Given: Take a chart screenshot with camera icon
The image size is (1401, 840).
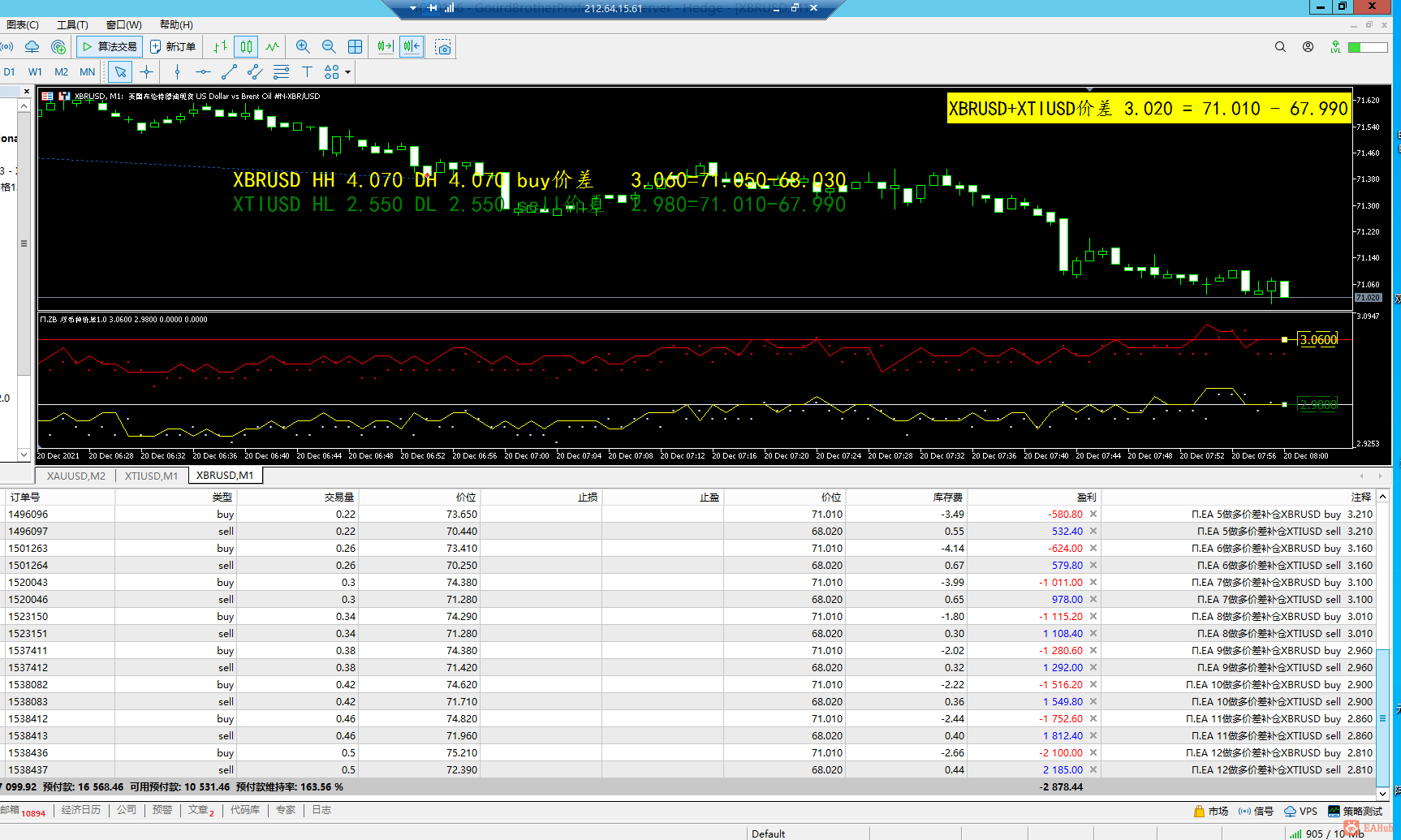Looking at the screenshot, I should click(x=443, y=47).
